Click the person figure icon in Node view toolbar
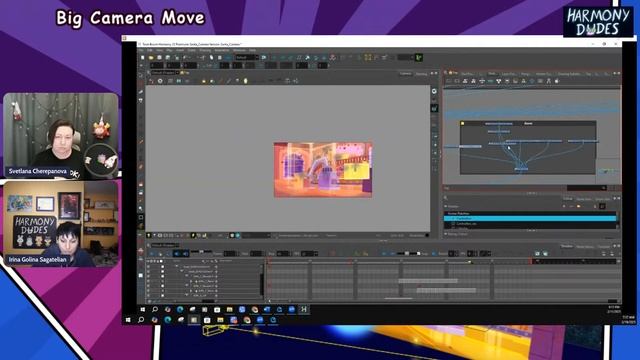This screenshot has width=640, height=360. (x=548, y=81)
